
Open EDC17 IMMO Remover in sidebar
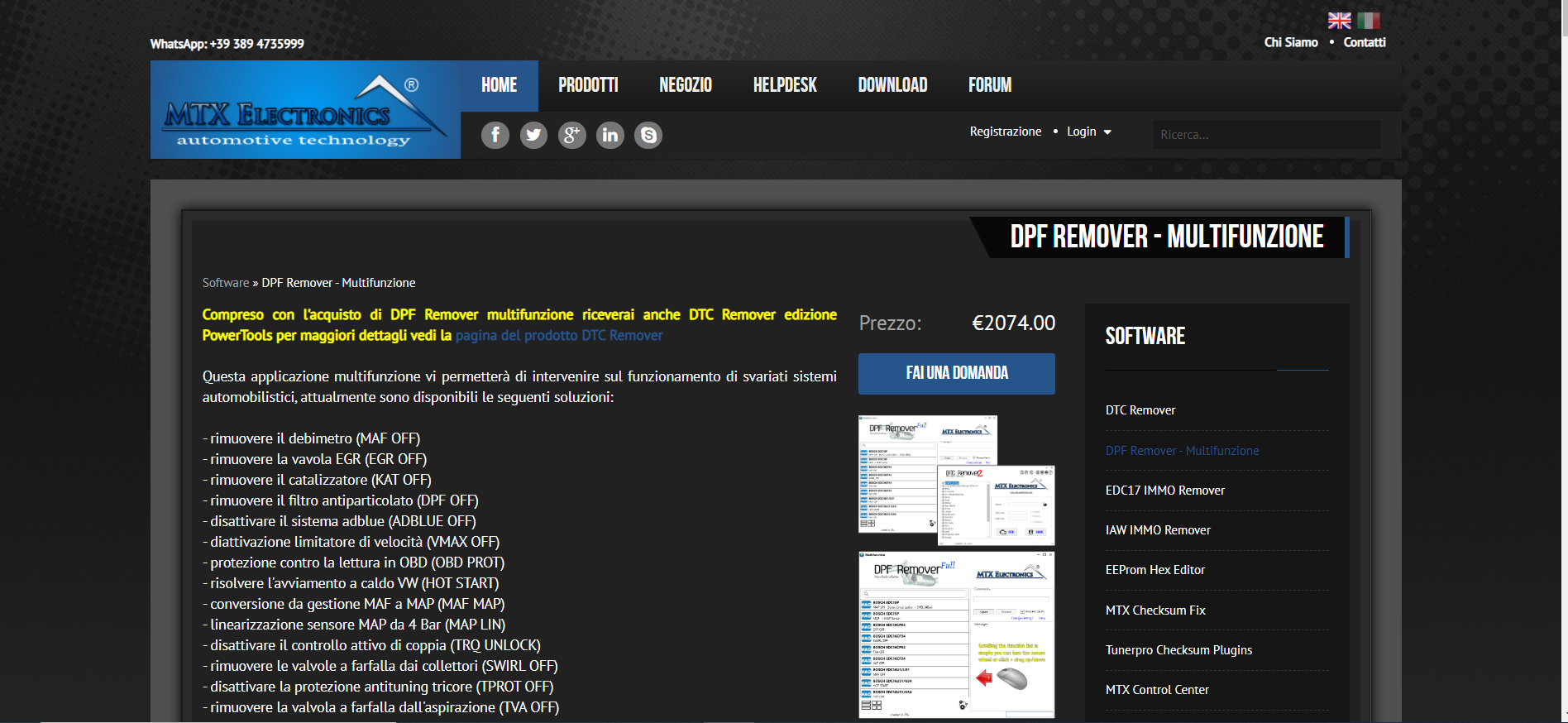pyautogui.click(x=1164, y=491)
